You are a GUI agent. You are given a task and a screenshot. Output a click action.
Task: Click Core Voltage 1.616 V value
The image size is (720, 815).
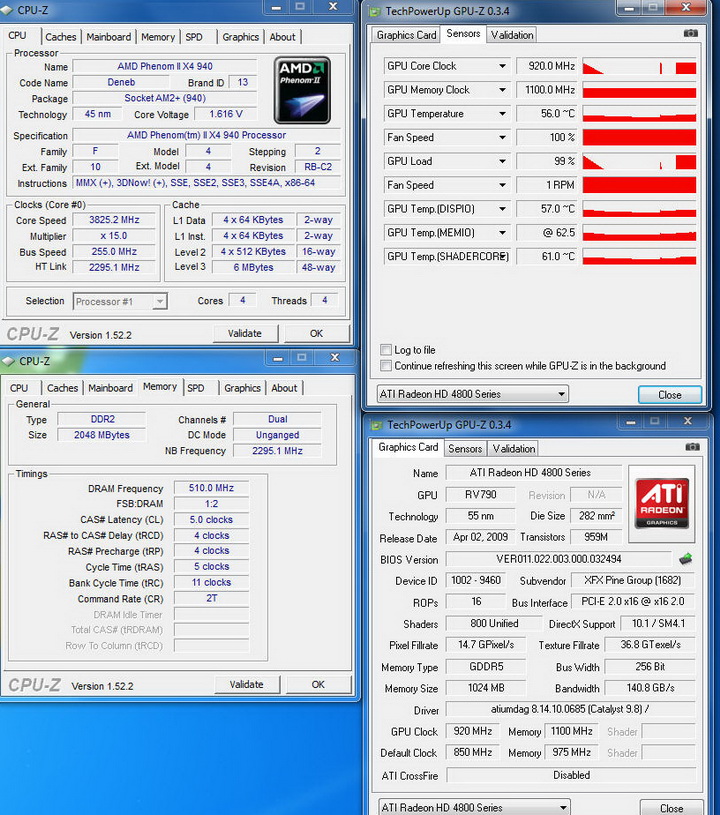226,114
